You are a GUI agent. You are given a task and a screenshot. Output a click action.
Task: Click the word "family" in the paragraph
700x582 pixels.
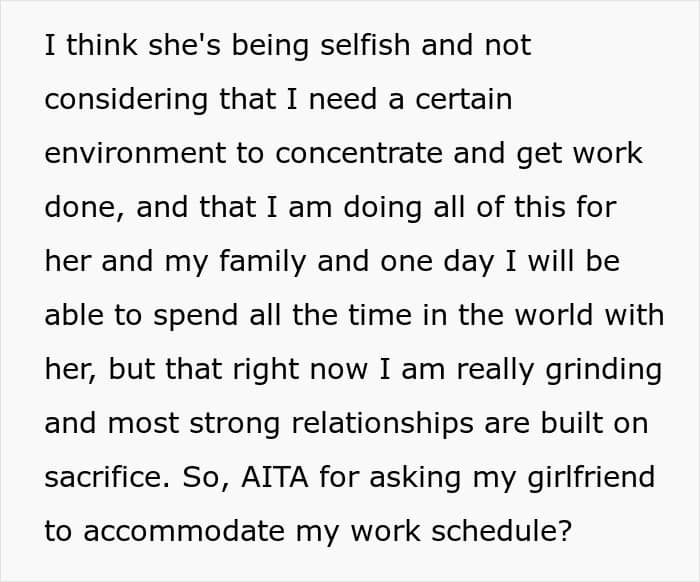(x=266, y=262)
